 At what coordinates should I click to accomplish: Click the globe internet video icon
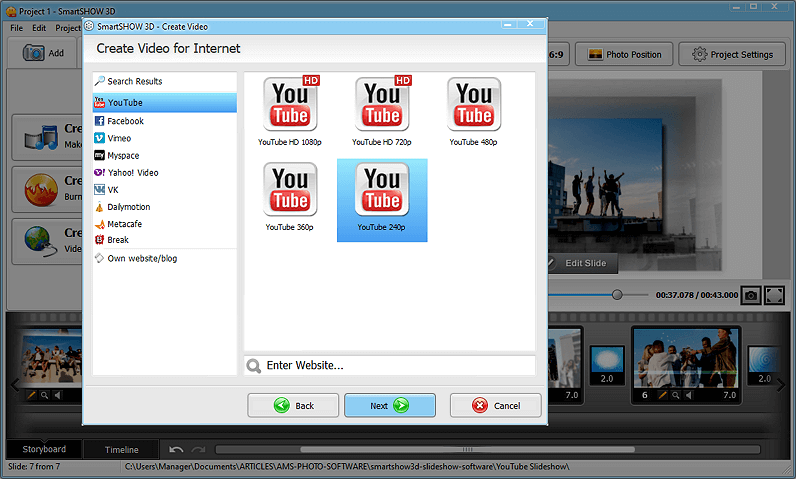[41, 241]
